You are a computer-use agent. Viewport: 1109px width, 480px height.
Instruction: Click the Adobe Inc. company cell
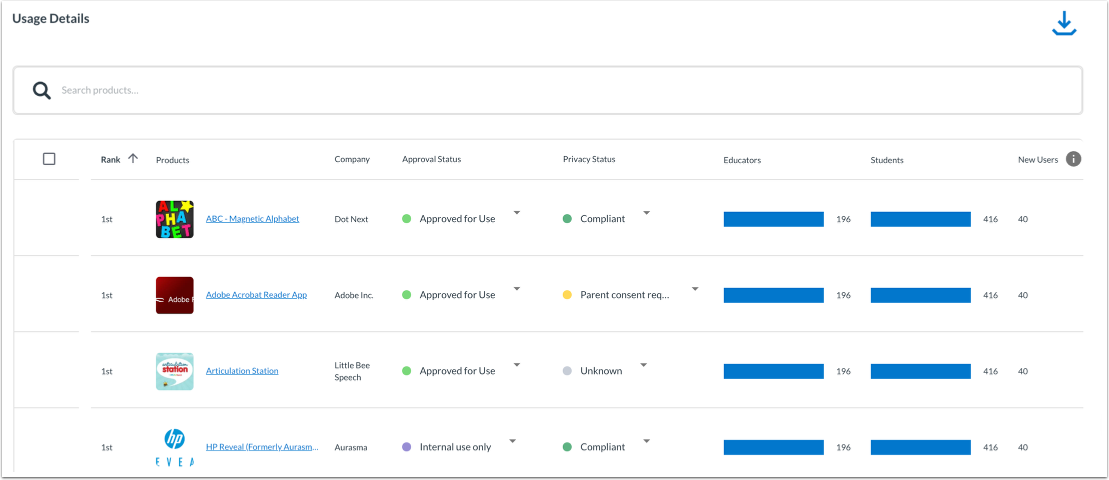354,295
